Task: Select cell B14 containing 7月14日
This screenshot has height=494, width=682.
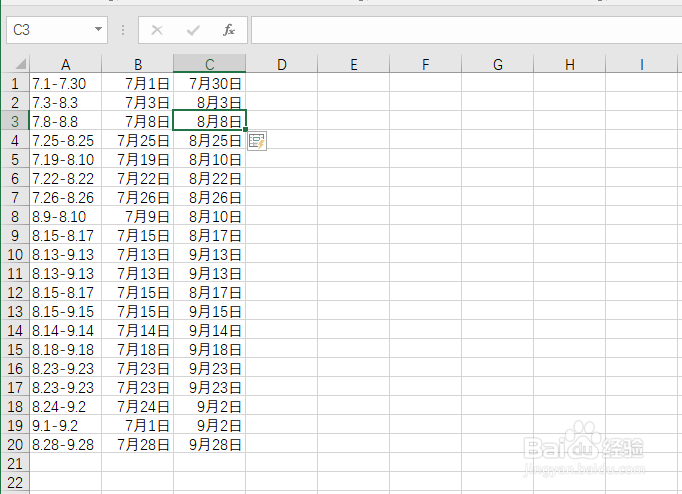Action: (x=137, y=330)
